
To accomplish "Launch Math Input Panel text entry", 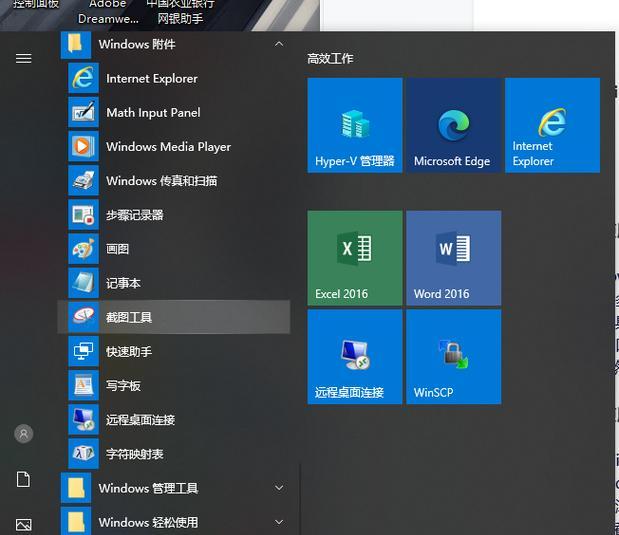I will 153,113.
